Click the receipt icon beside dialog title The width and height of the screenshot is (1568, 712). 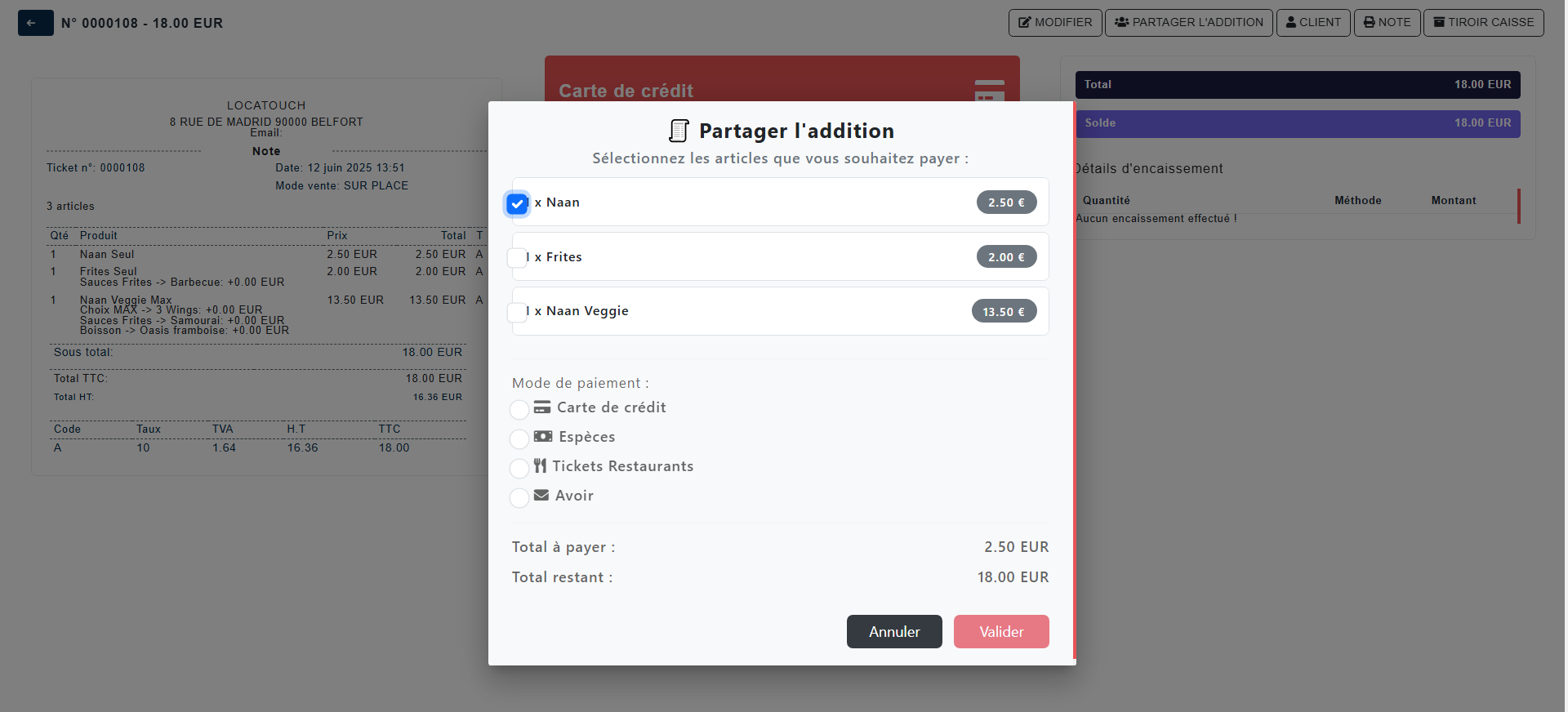coord(679,131)
